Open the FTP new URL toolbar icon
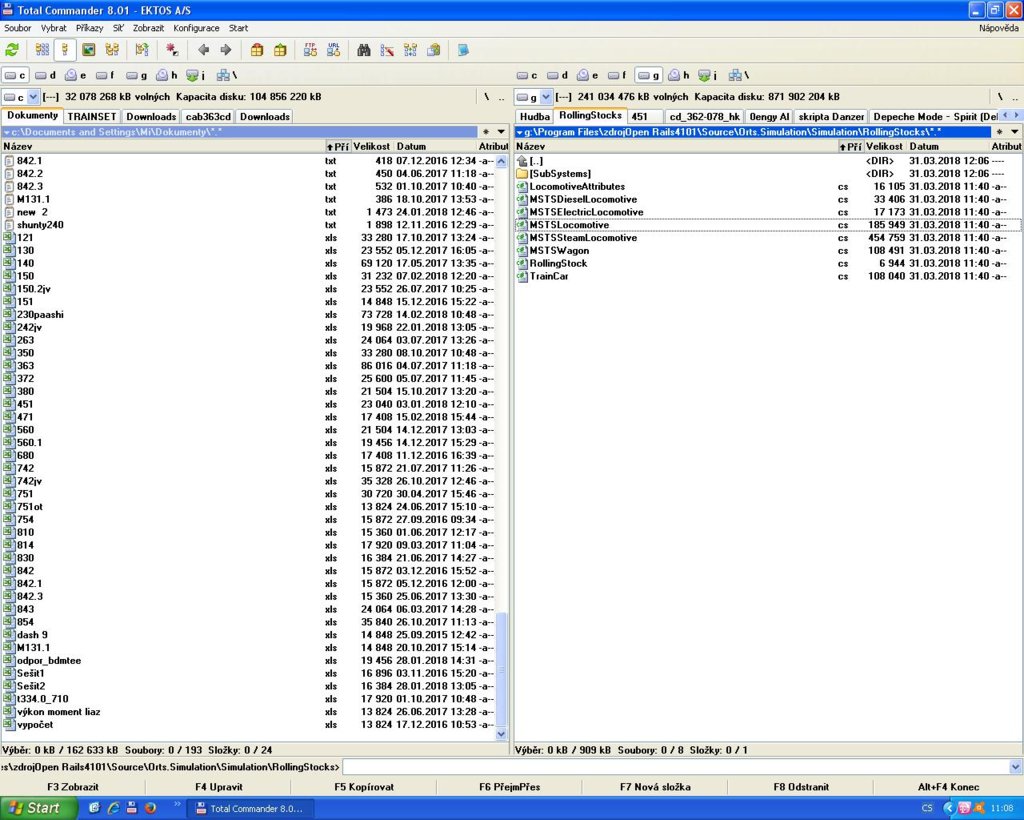1024x820 pixels. [333, 50]
